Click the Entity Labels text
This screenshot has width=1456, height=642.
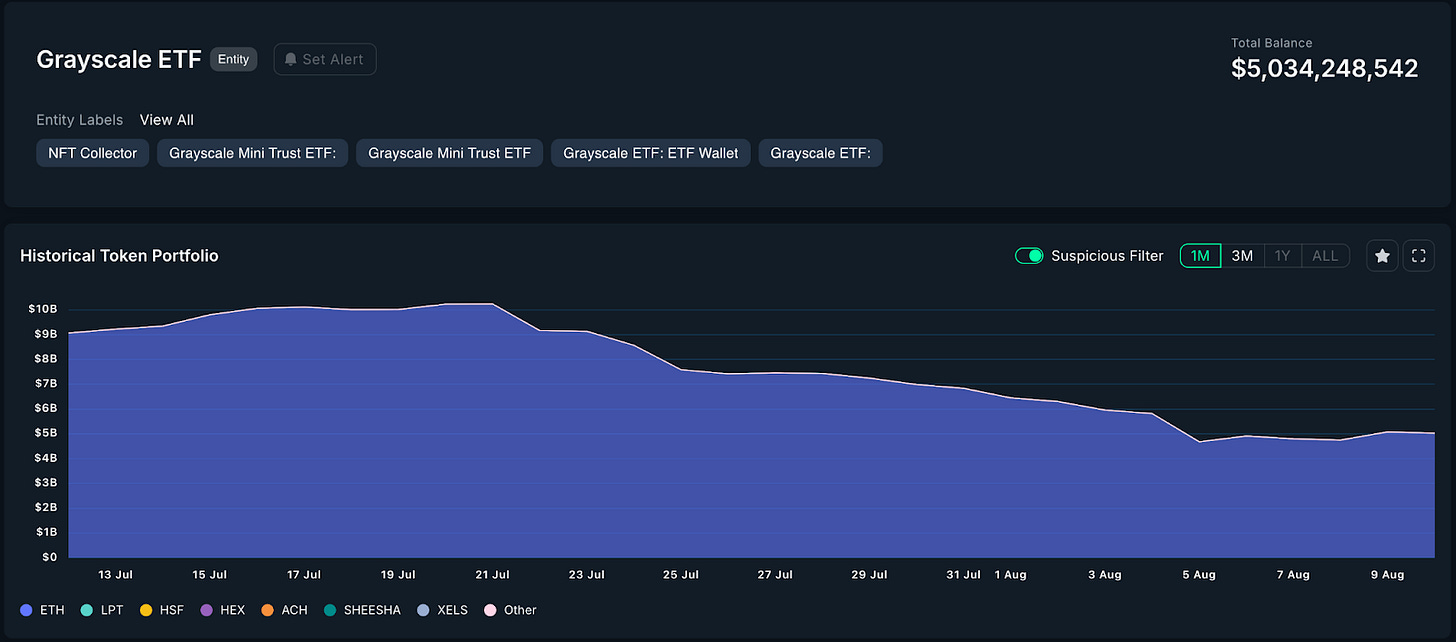80,120
